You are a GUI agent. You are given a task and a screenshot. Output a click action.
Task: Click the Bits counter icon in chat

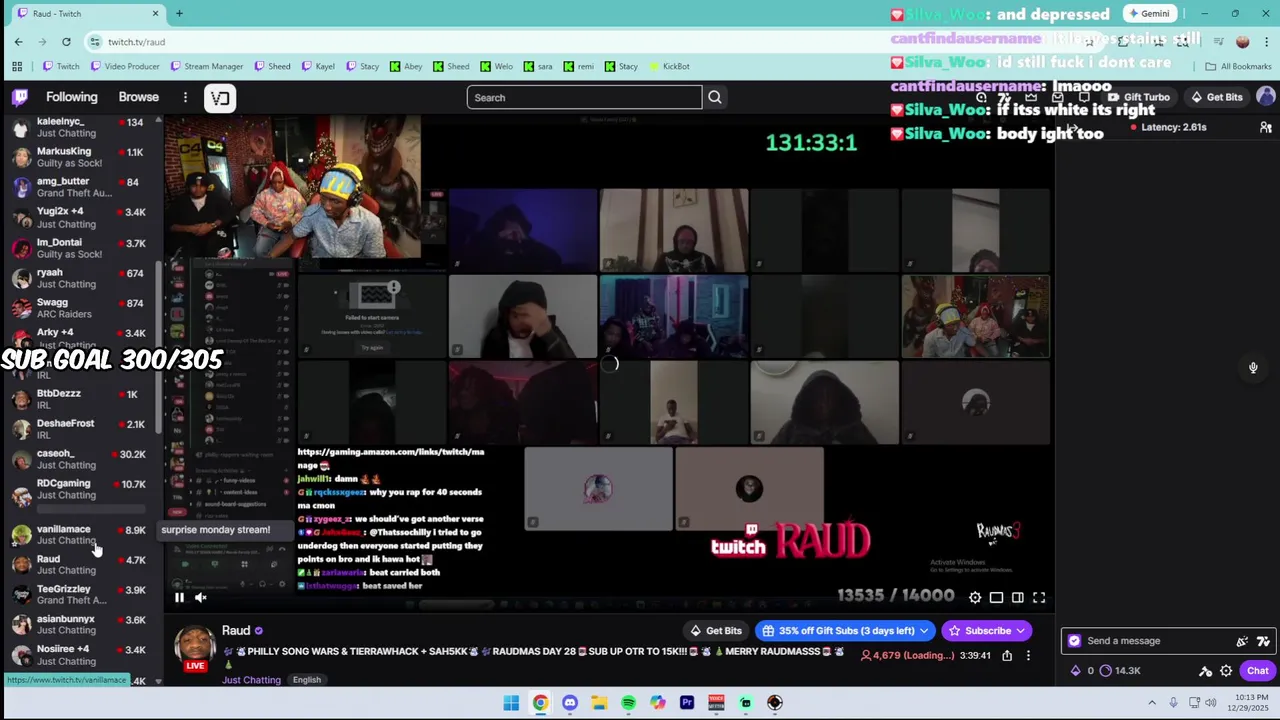pos(1076,671)
